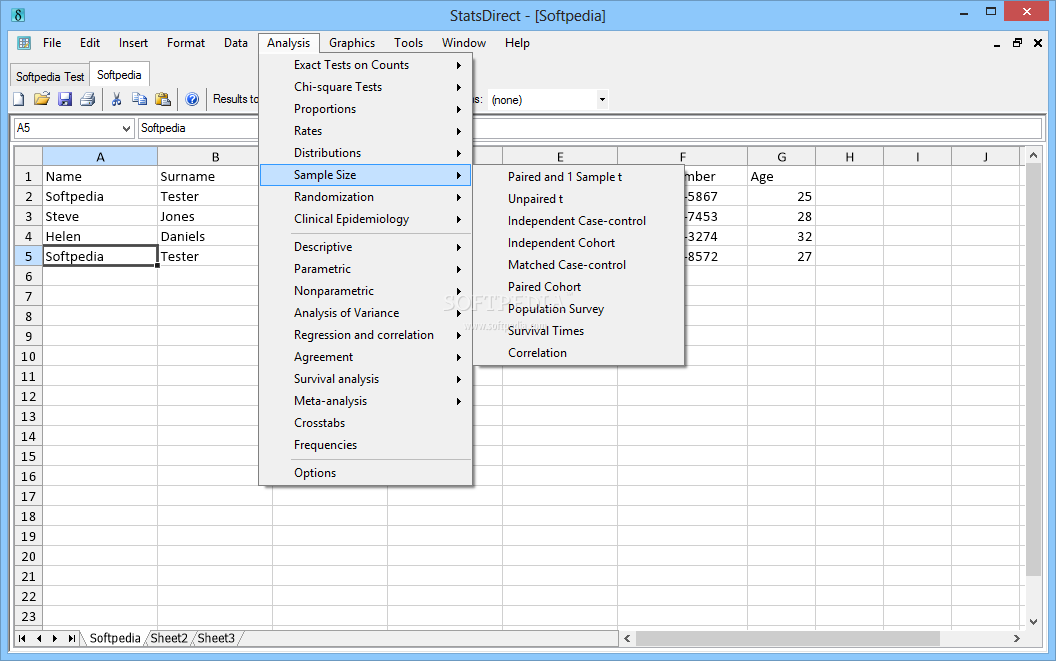Close the inner Softpedia document

(1038, 42)
